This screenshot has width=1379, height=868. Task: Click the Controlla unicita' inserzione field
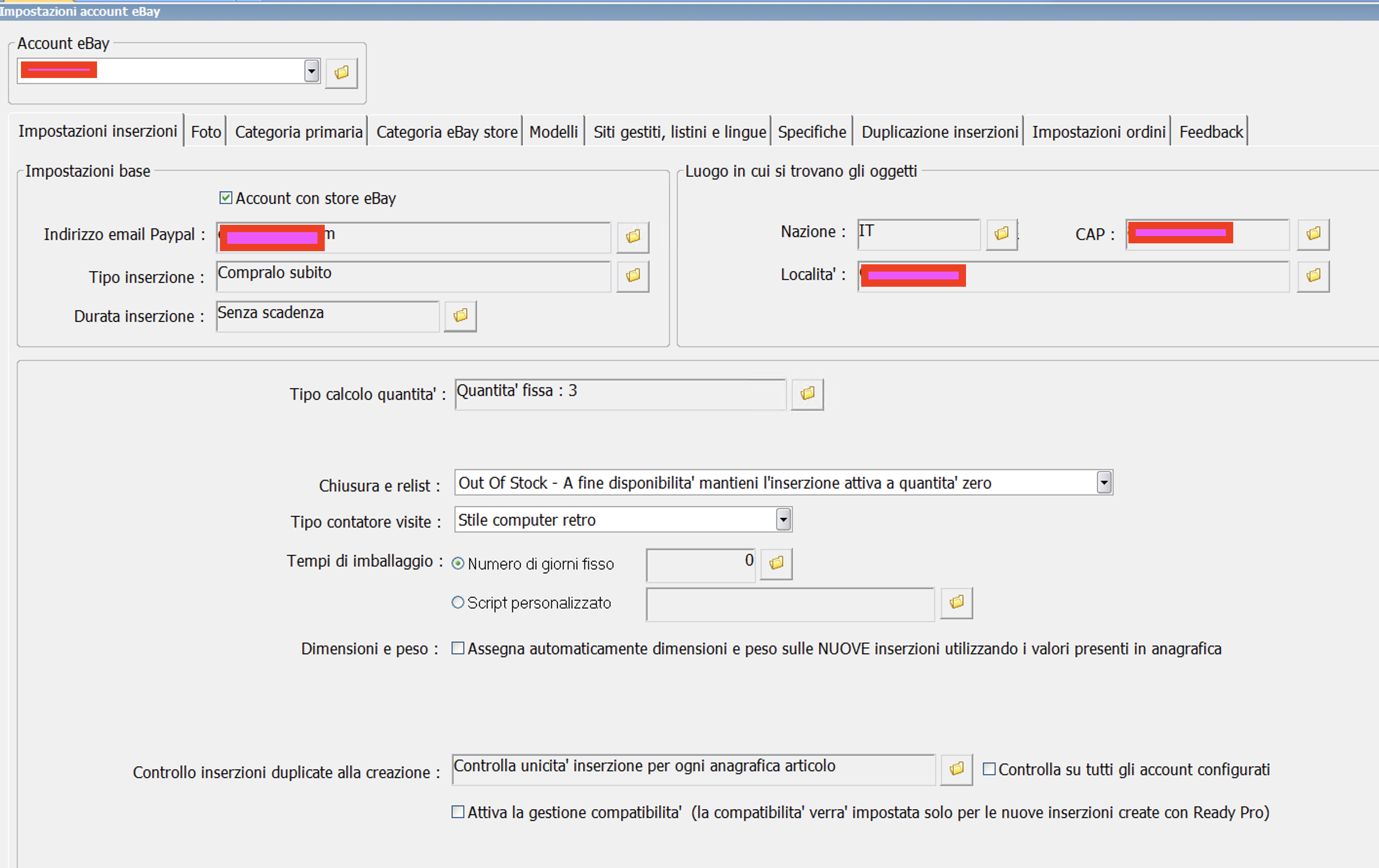pos(693,769)
